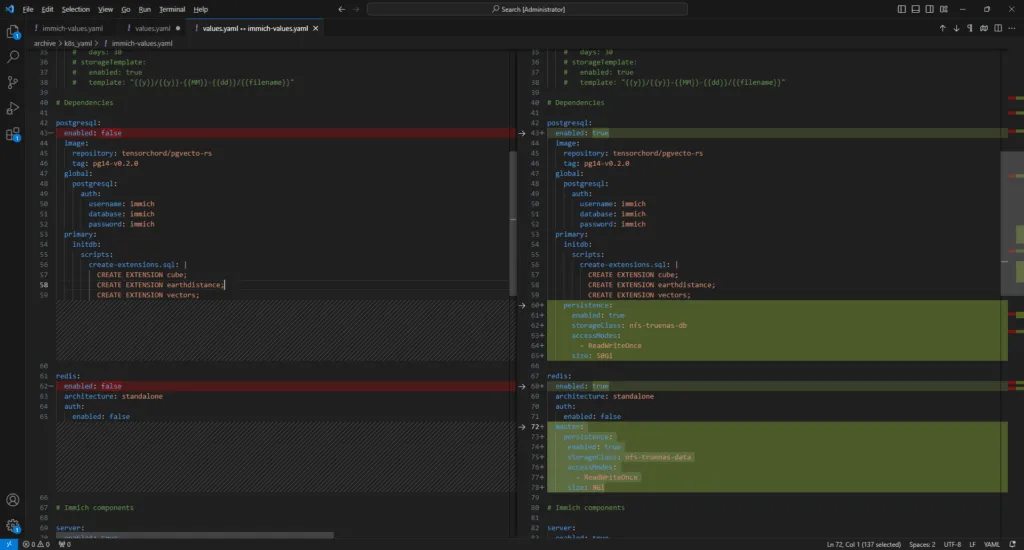Open the Manage gear icon
This screenshot has width=1024, height=550.
point(13,526)
